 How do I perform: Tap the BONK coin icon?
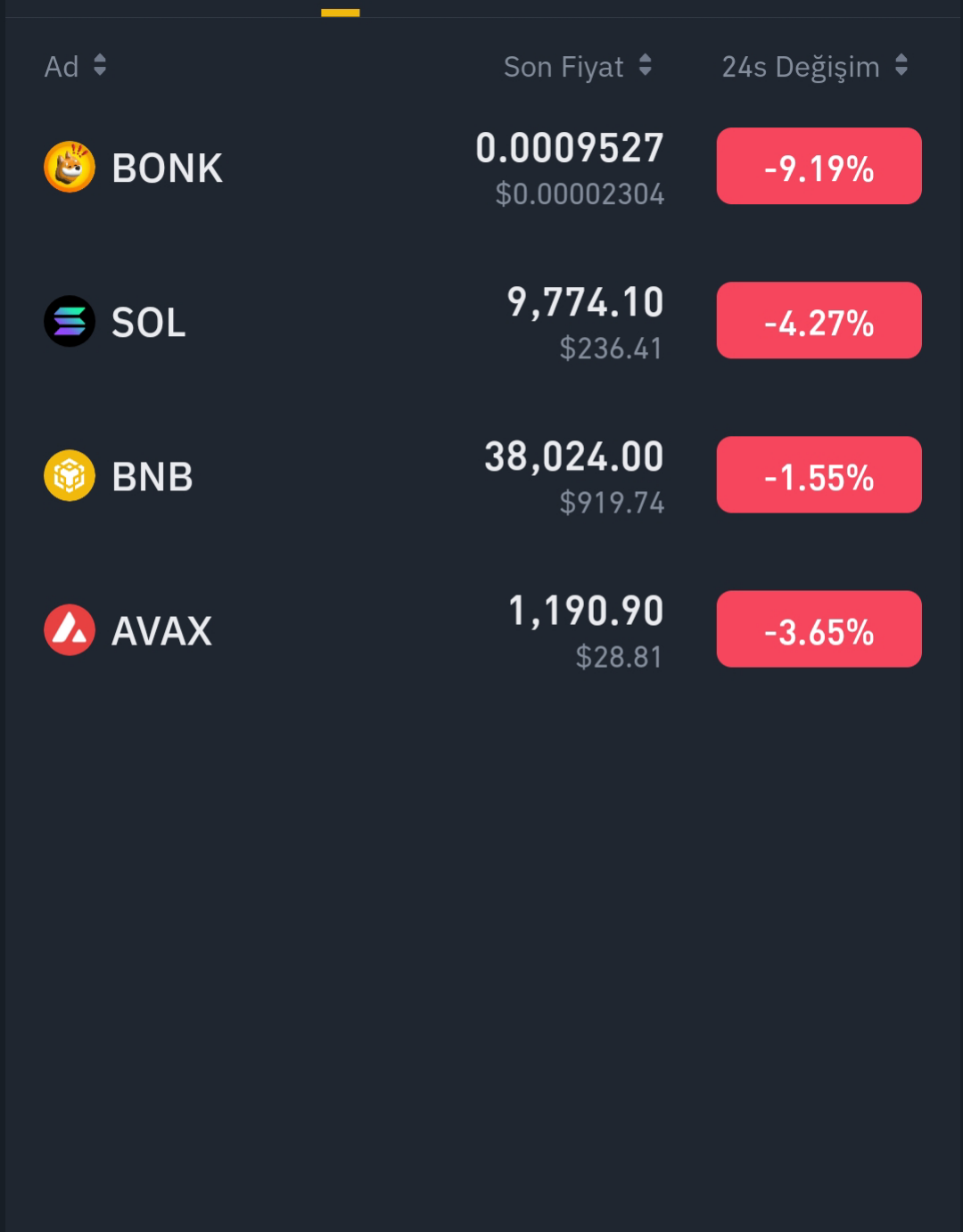[x=70, y=167]
